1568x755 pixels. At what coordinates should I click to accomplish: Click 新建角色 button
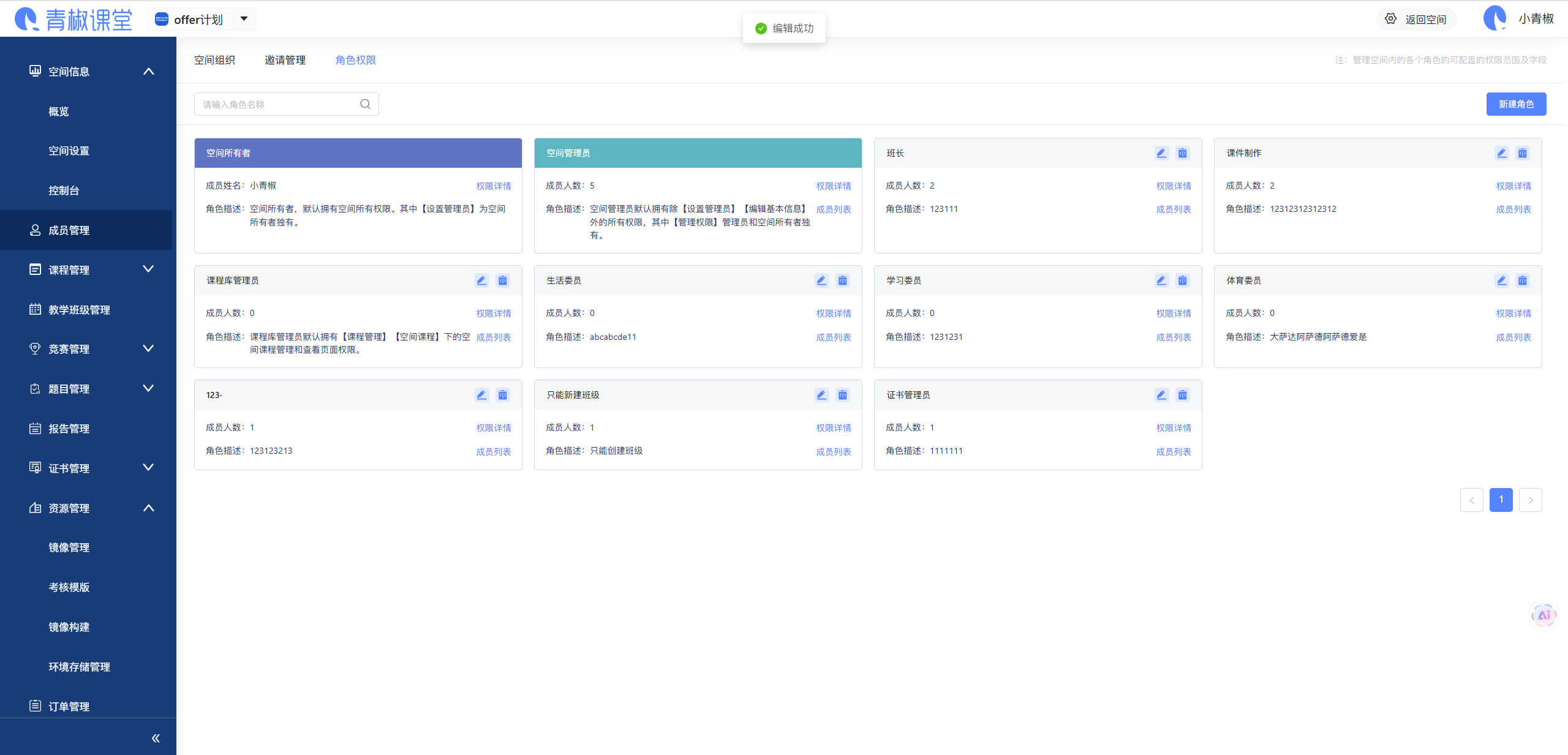click(x=1516, y=104)
